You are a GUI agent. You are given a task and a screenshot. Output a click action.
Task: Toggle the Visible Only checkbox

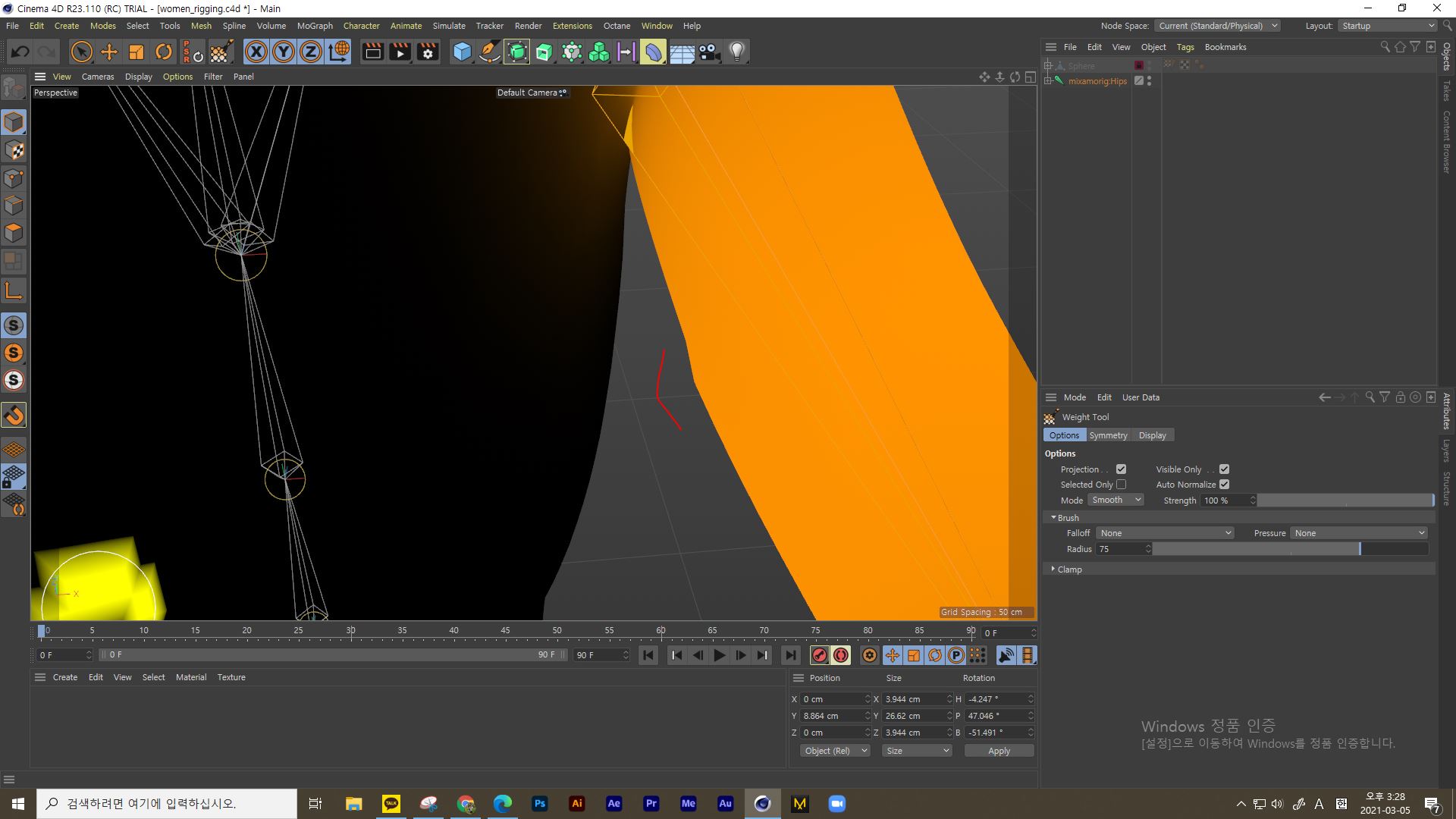(x=1224, y=469)
